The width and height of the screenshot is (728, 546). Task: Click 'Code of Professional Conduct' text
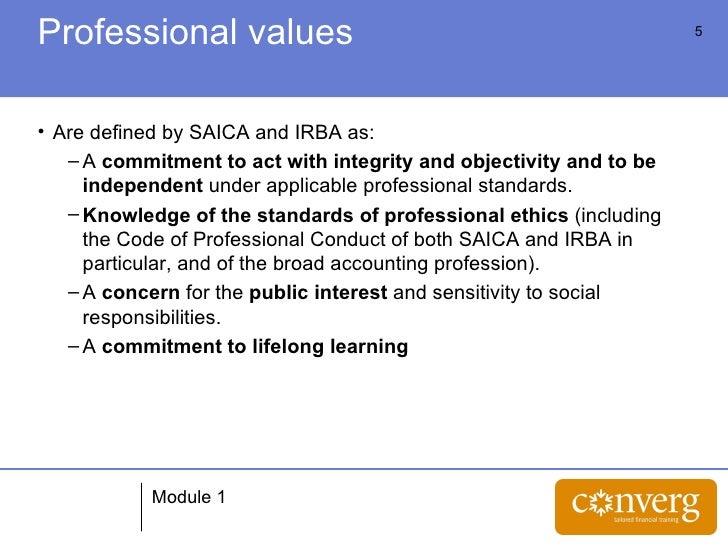(252, 240)
